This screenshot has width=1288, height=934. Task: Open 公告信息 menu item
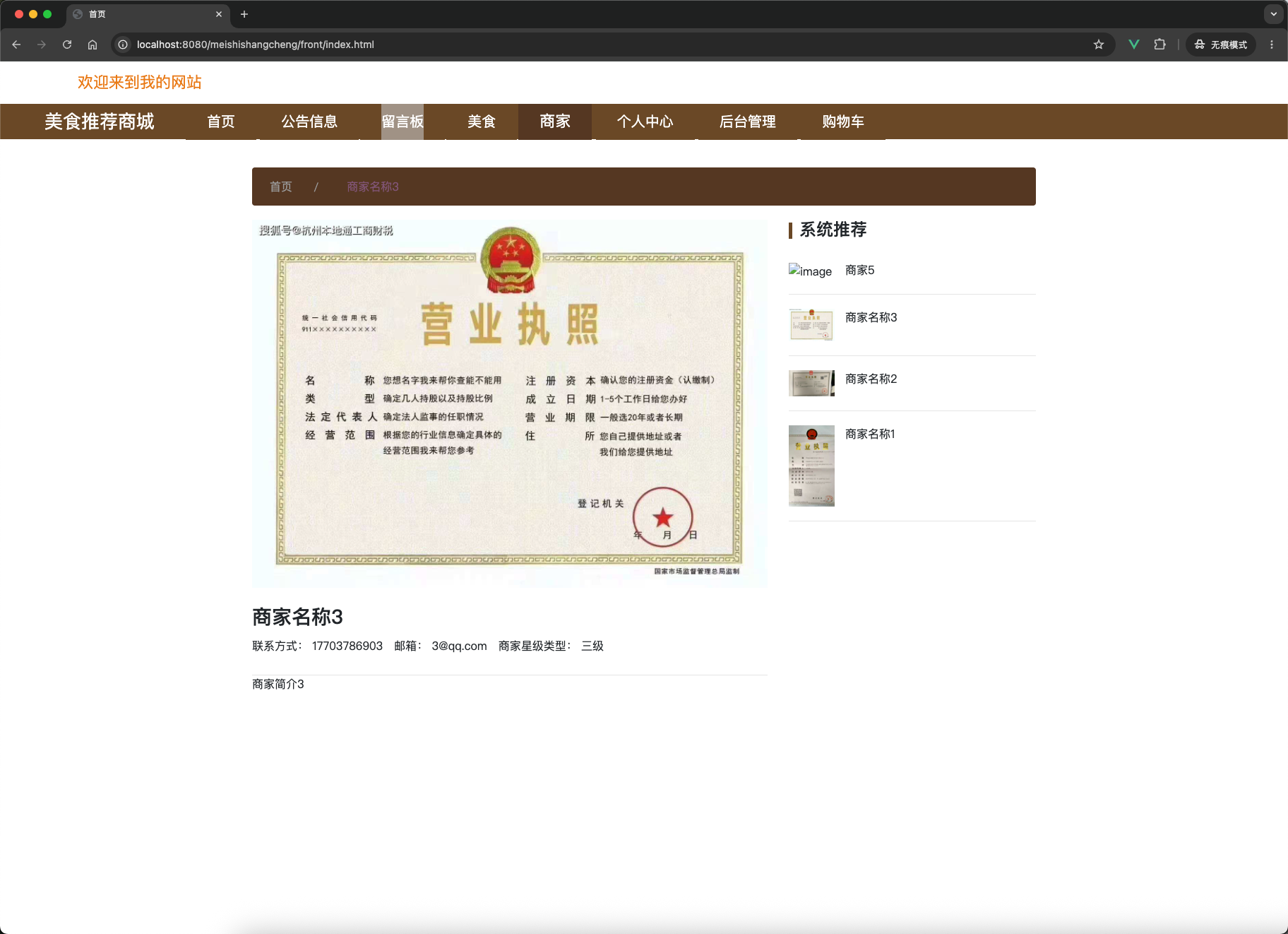pos(309,122)
